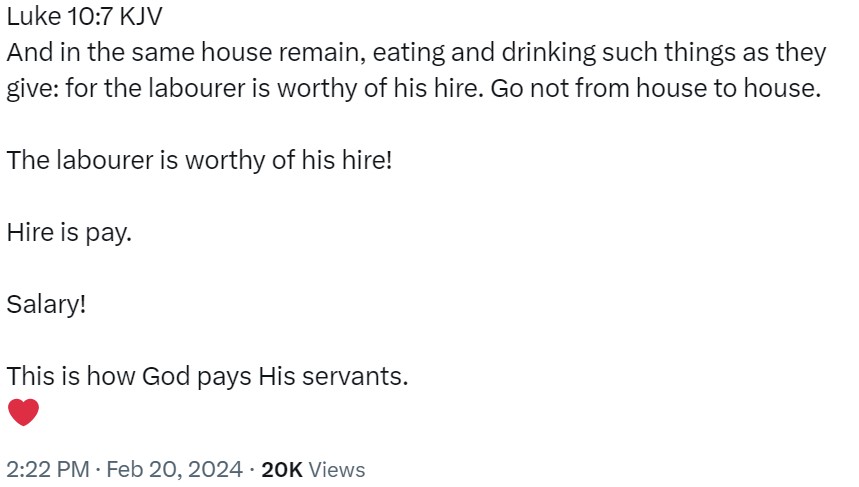Click the word 'God' in the last sentence
859x487 pixels.
[164, 377]
